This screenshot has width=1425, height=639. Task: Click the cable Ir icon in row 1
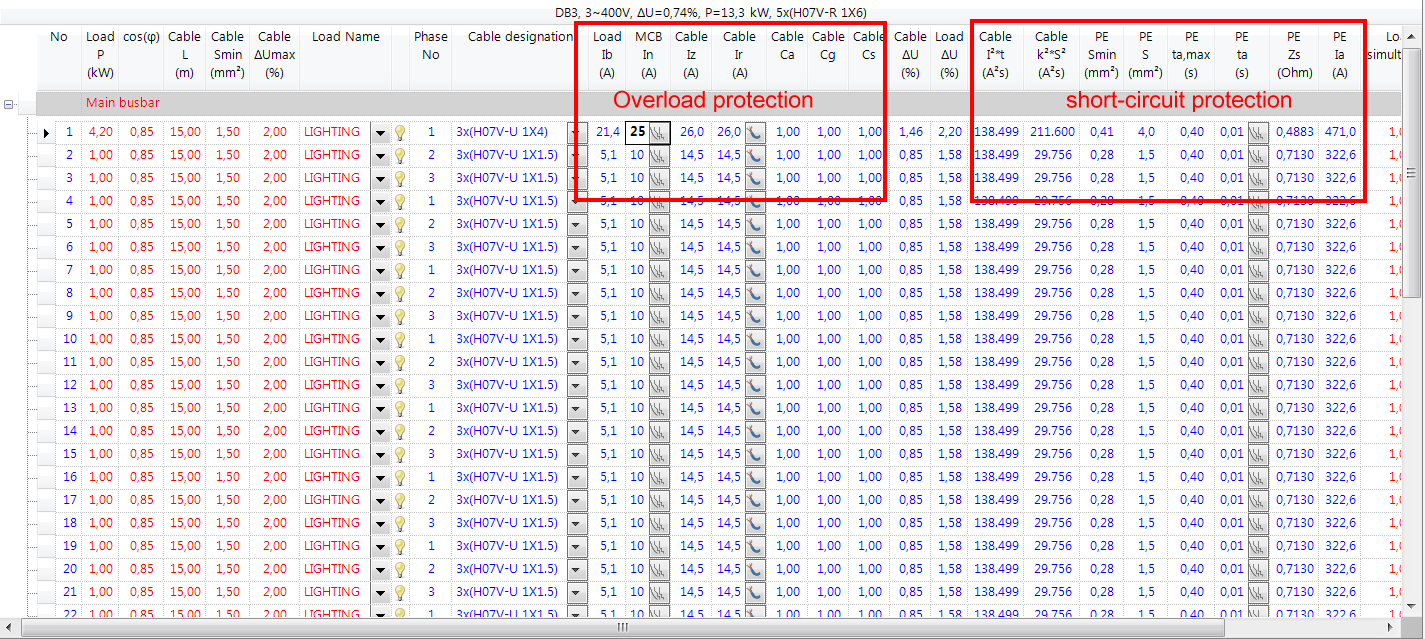tap(755, 132)
